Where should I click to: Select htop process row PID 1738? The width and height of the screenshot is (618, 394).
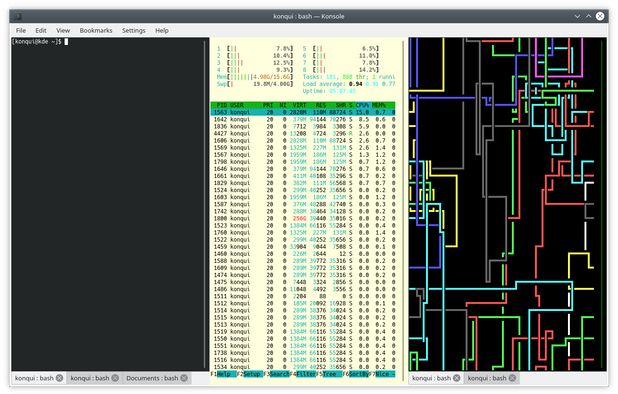tap(303, 353)
